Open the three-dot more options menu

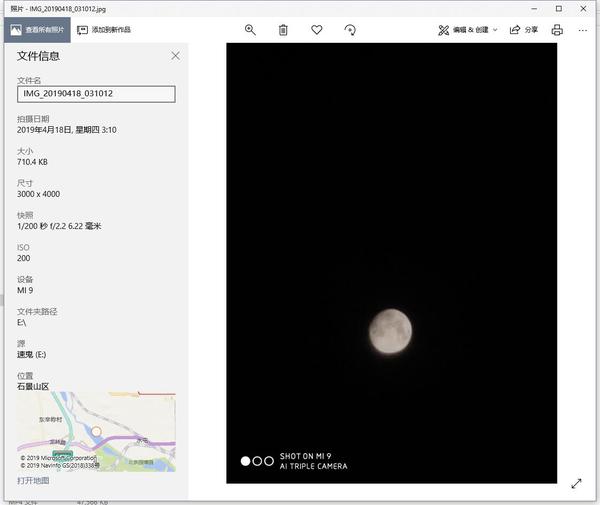[583, 30]
